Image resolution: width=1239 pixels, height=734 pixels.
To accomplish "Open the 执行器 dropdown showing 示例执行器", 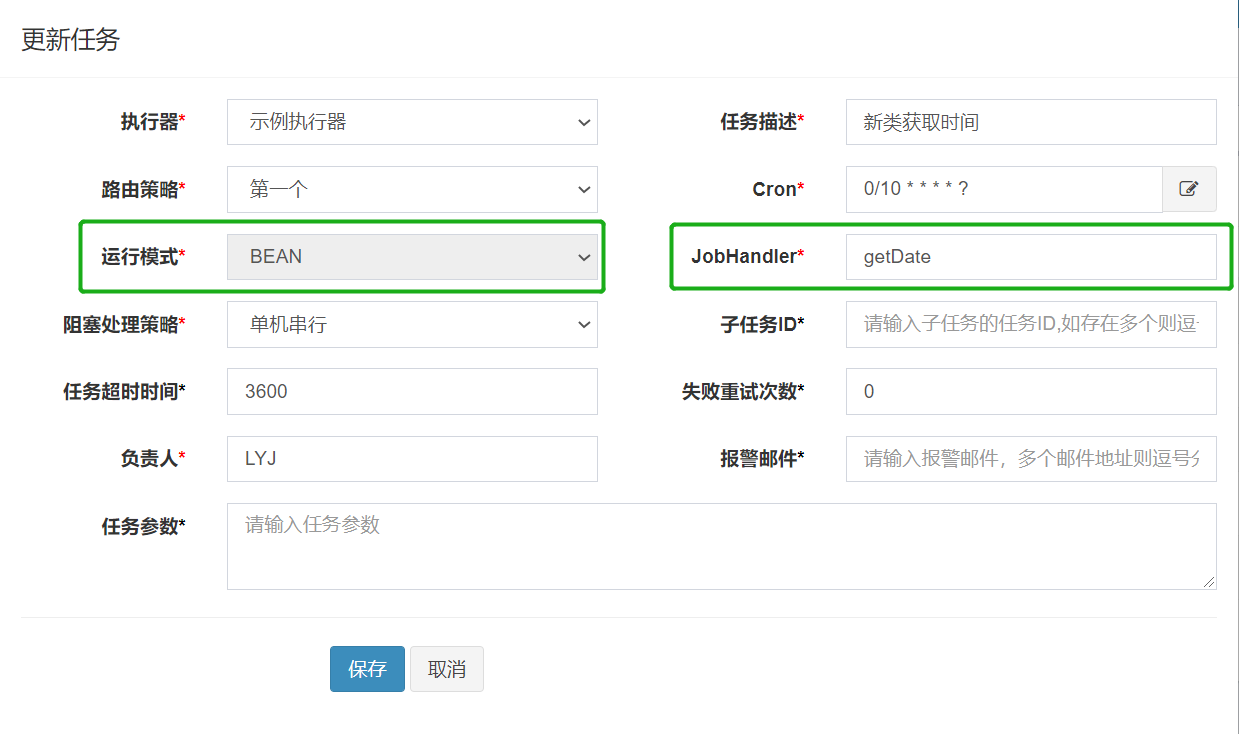I will (412, 122).
